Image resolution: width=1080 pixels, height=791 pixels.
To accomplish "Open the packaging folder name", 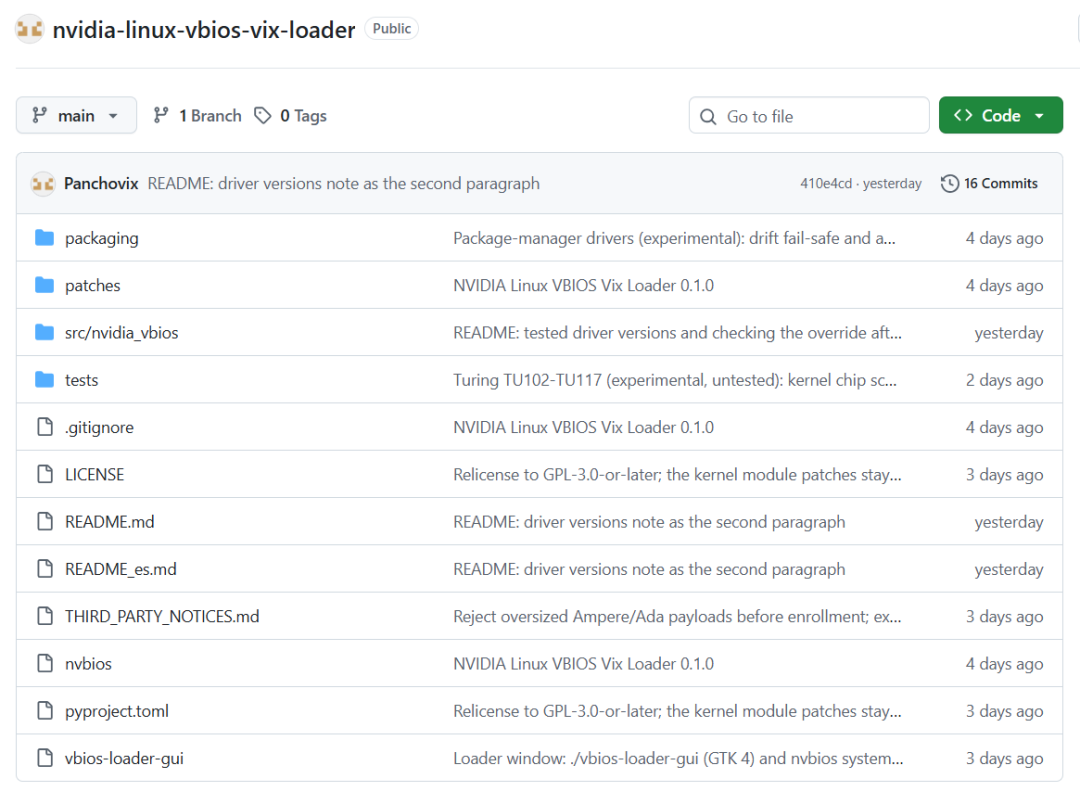I will pos(102,238).
